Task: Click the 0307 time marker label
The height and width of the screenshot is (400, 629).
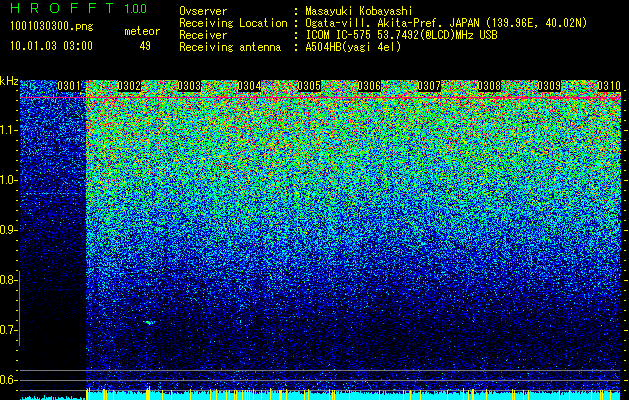Action: point(429,86)
